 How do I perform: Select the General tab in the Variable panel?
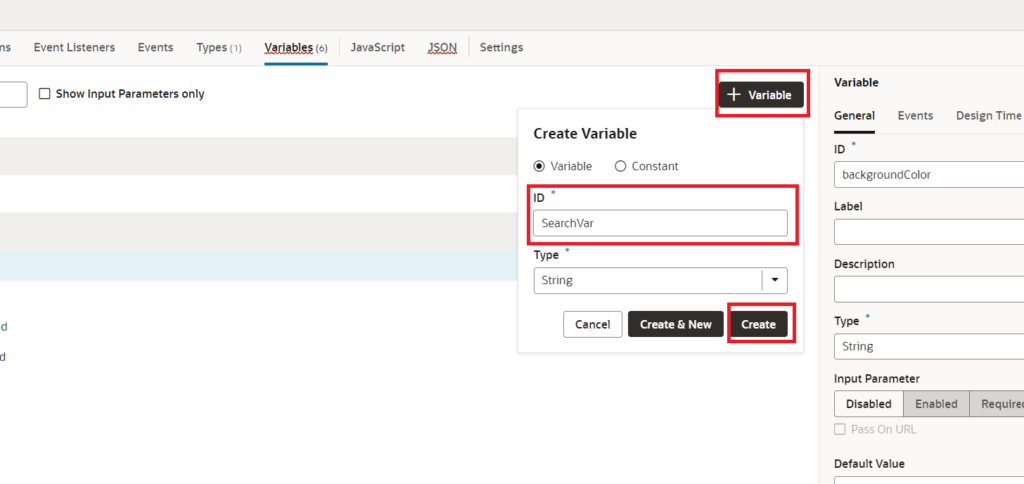tap(854, 116)
